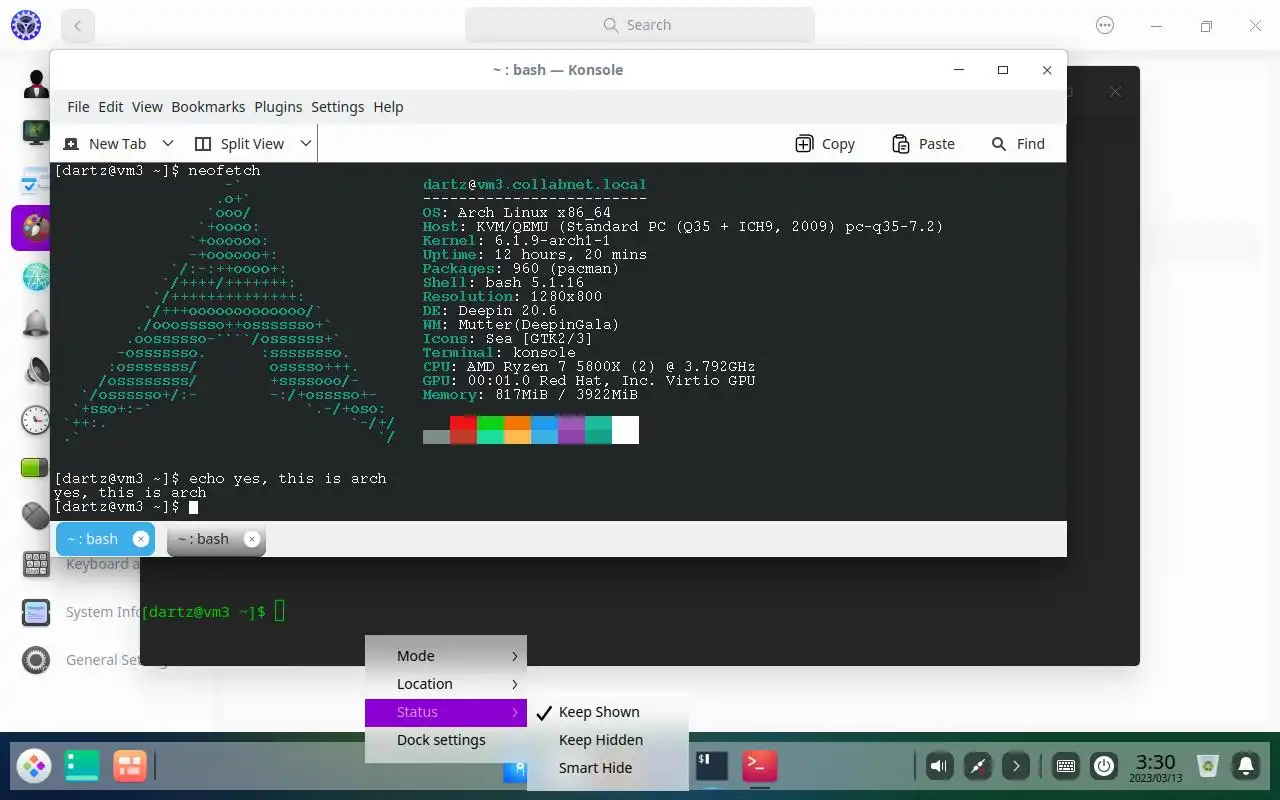
Task: Go back using the Control Center back arrow
Action: coord(78,26)
